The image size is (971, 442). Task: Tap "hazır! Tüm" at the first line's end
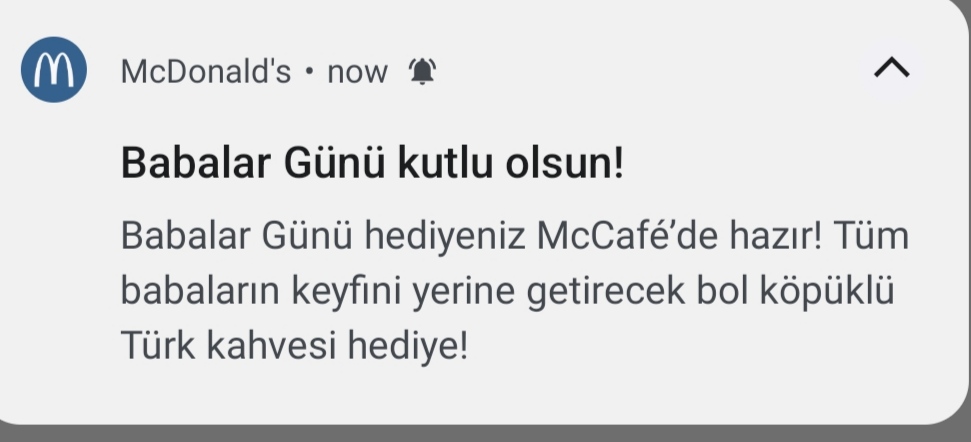[x=819, y=236]
